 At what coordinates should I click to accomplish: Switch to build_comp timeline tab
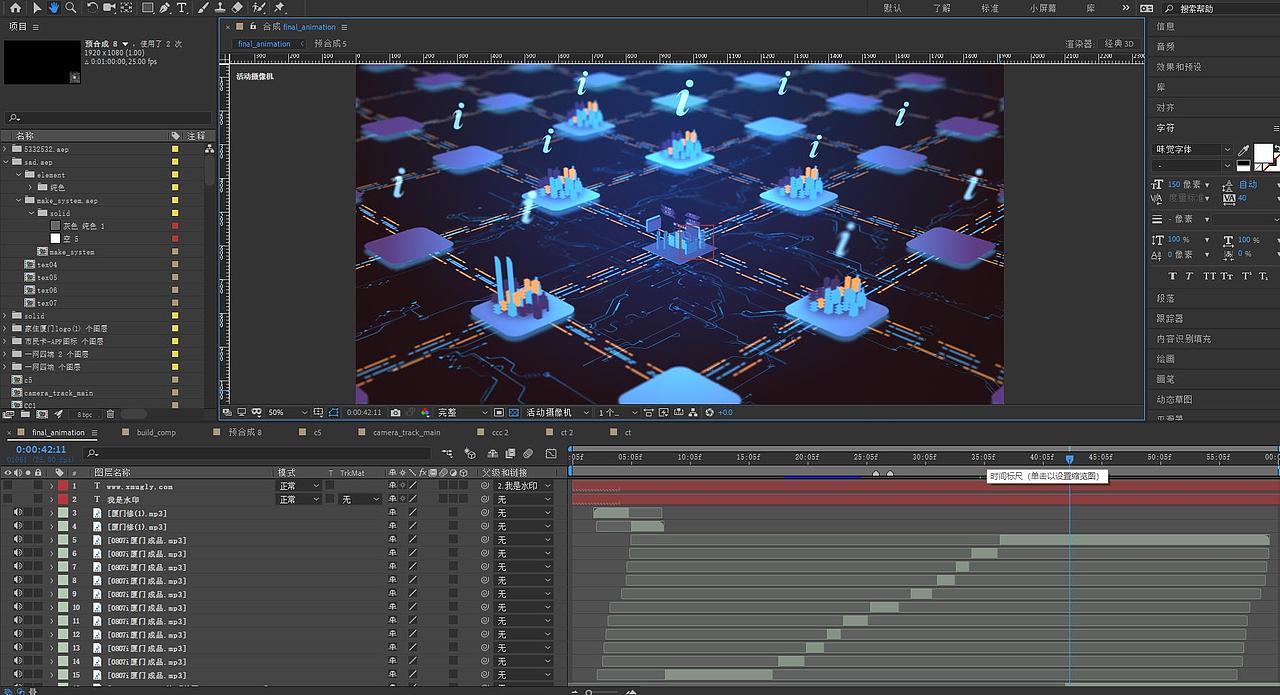156,433
